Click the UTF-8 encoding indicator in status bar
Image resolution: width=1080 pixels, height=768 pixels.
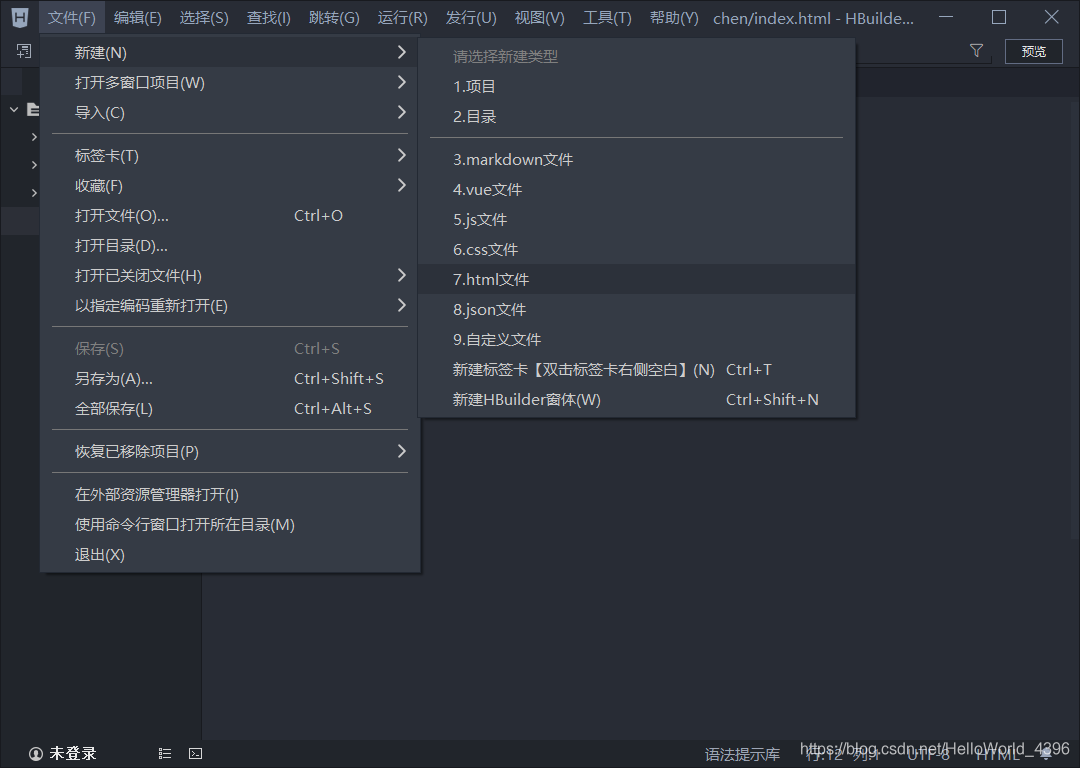pyautogui.click(x=928, y=754)
